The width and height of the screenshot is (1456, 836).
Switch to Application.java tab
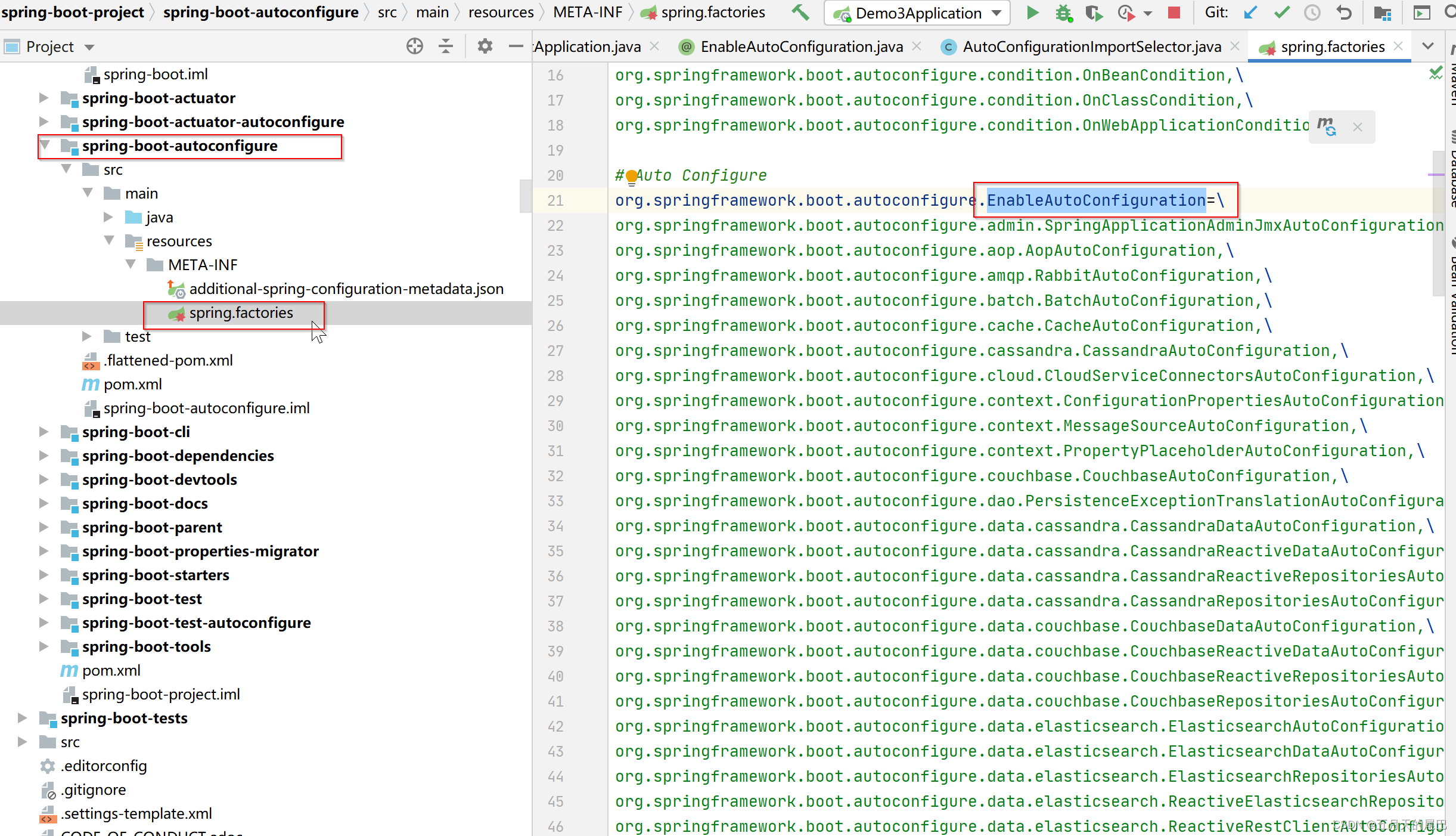click(587, 47)
